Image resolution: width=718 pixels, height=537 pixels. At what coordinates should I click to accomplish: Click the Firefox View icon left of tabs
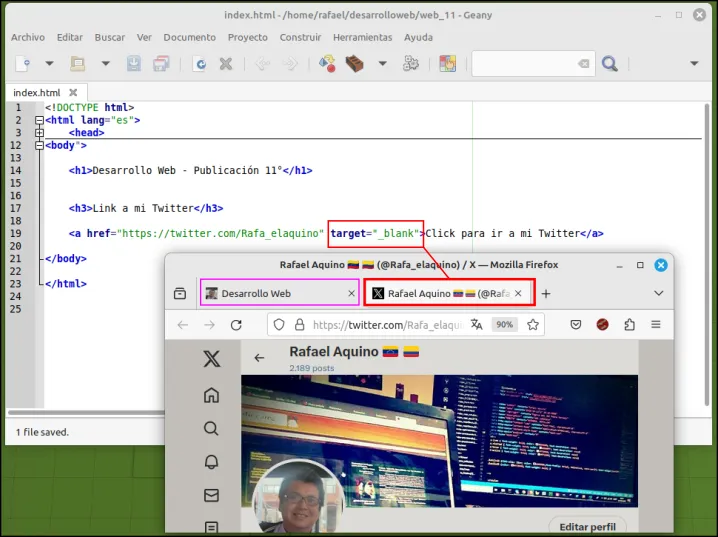point(180,293)
